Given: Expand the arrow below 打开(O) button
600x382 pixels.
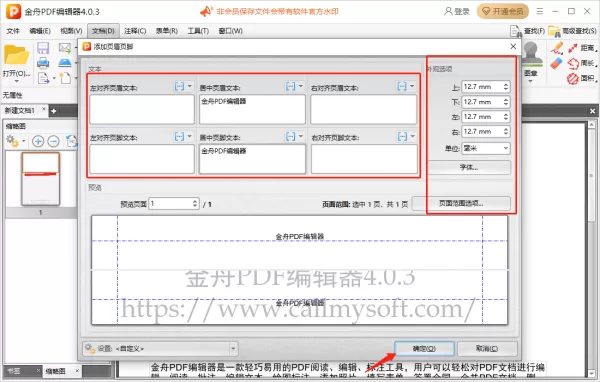Looking at the screenshot, I should point(16,81).
